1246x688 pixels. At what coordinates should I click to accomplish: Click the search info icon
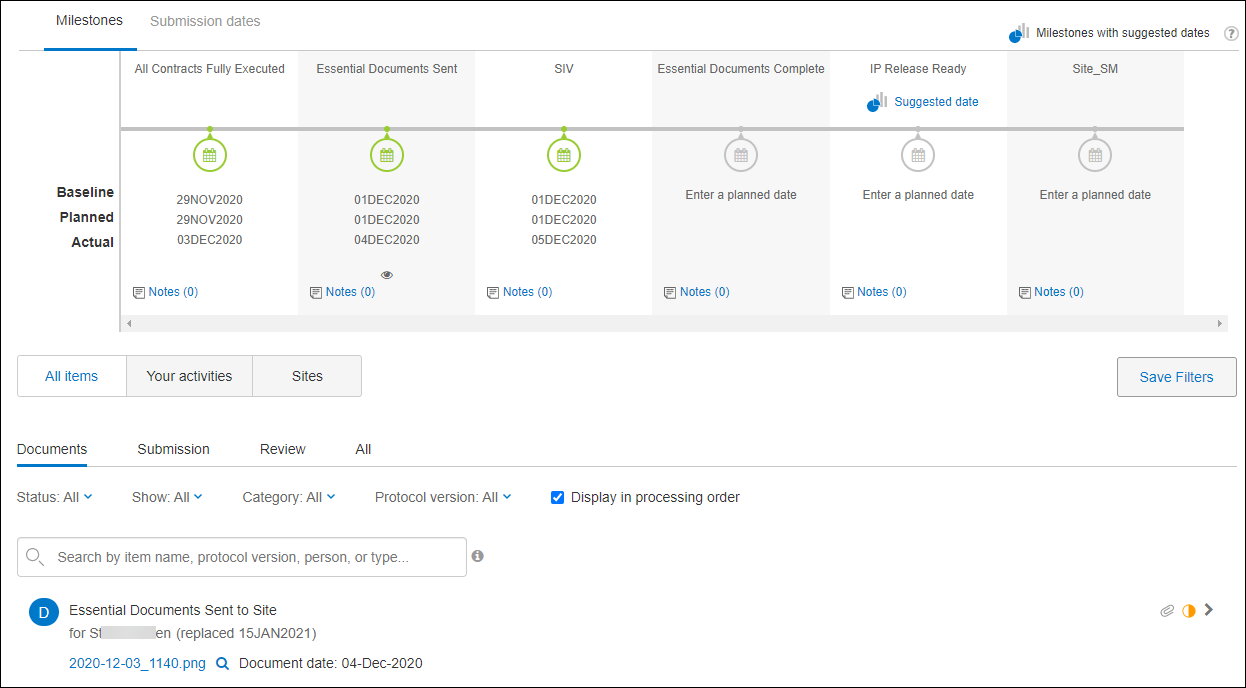pyautogui.click(x=478, y=556)
